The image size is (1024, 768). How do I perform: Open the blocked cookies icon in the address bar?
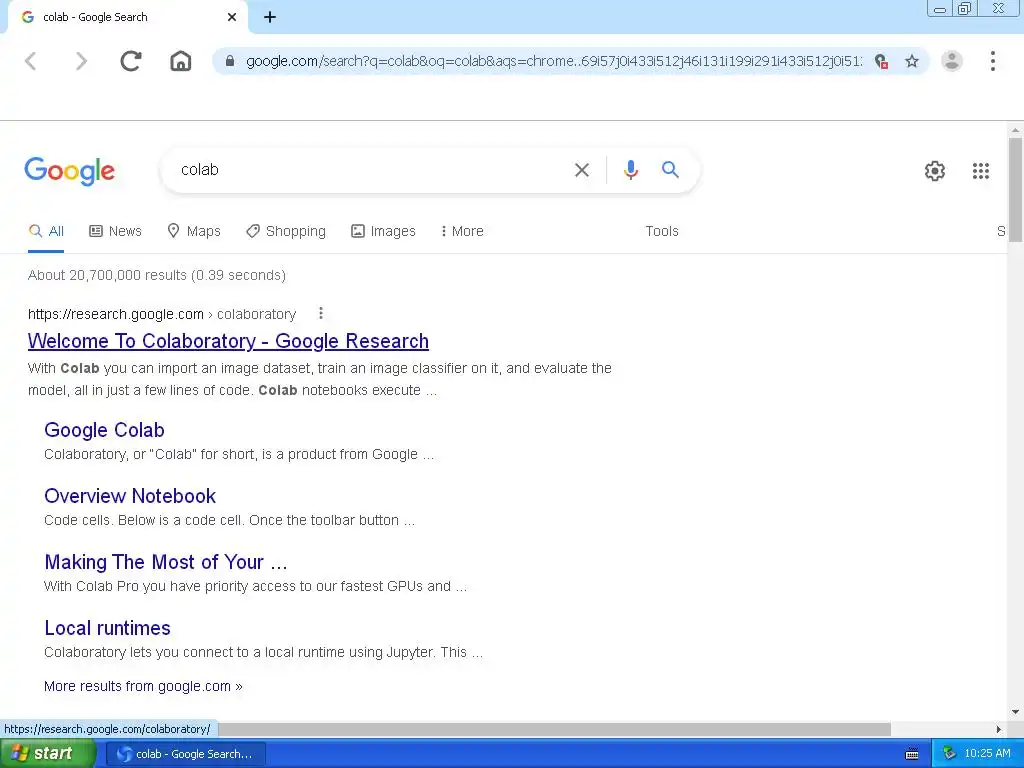(x=882, y=61)
